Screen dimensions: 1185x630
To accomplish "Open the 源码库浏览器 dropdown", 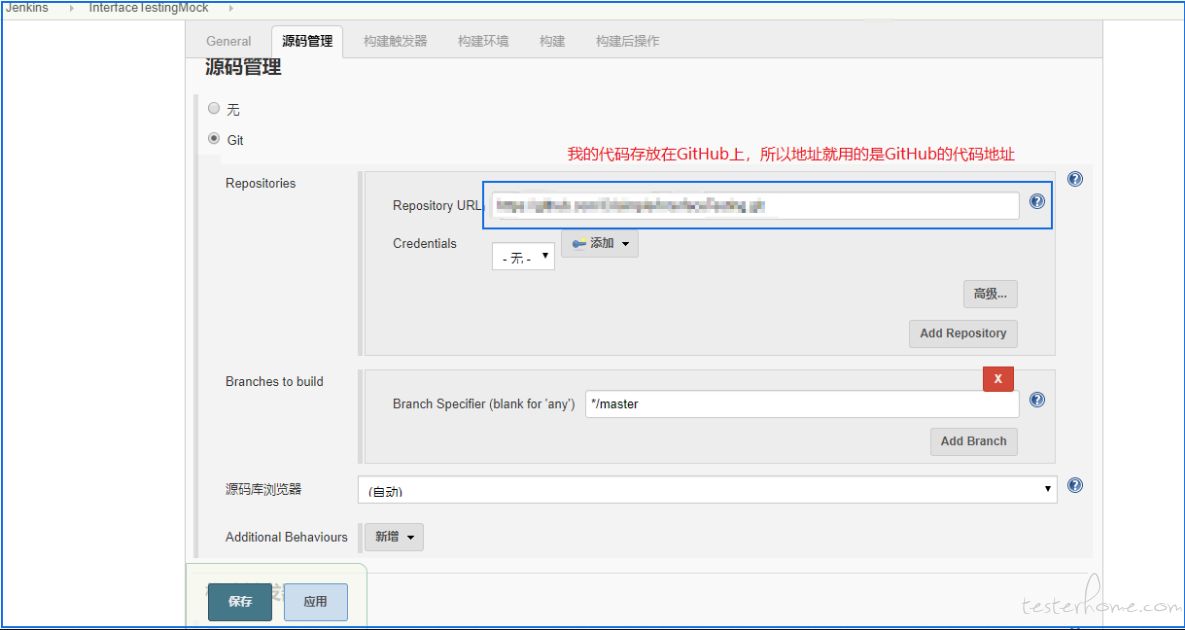I will point(707,489).
